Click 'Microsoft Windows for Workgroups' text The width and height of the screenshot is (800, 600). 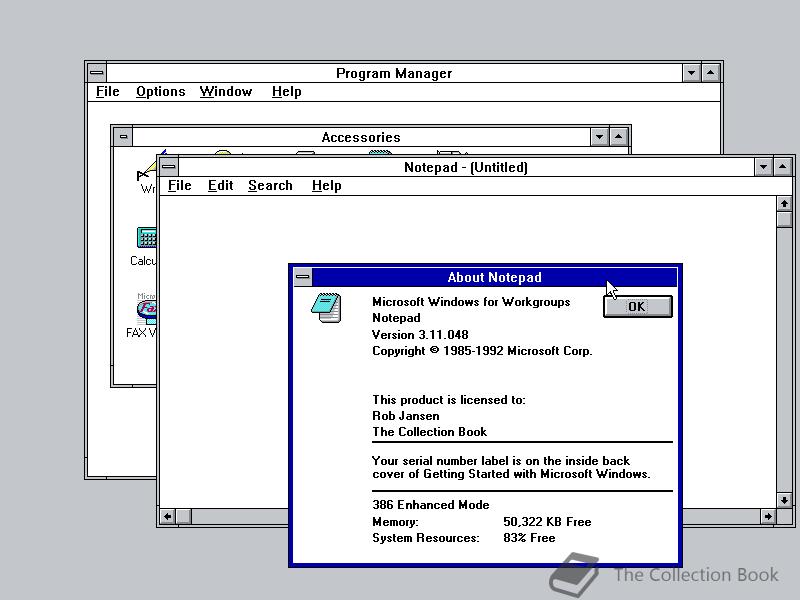[x=471, y=302]
